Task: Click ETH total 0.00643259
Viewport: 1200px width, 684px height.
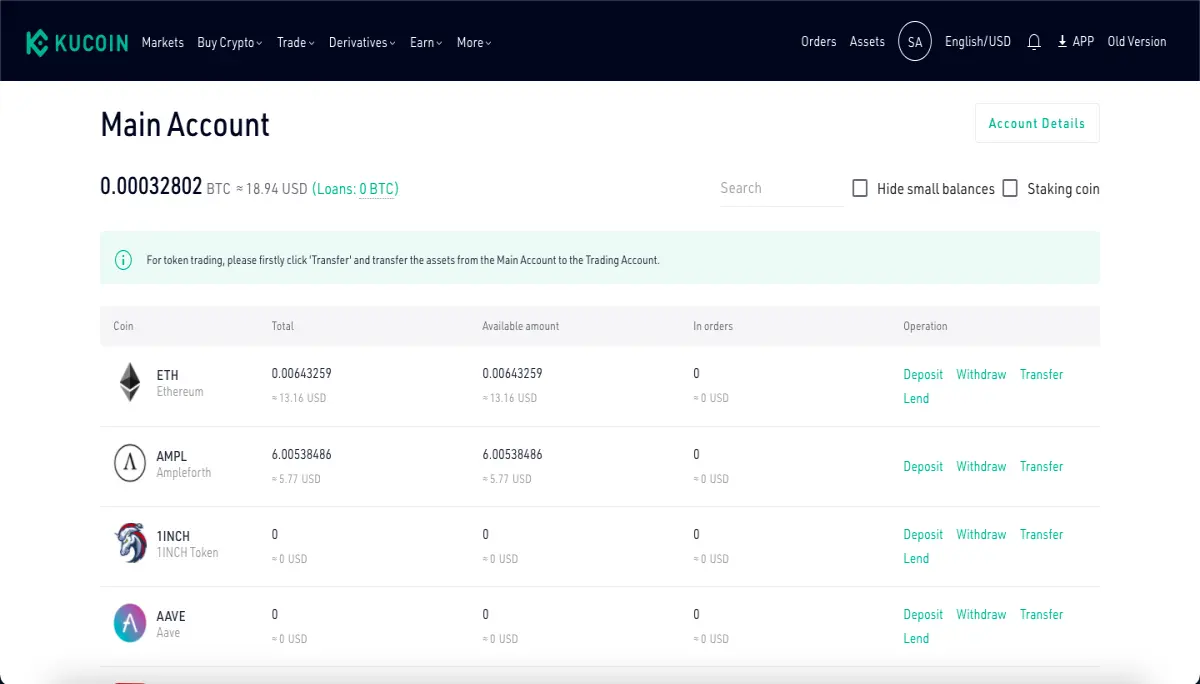Action: 301,373
